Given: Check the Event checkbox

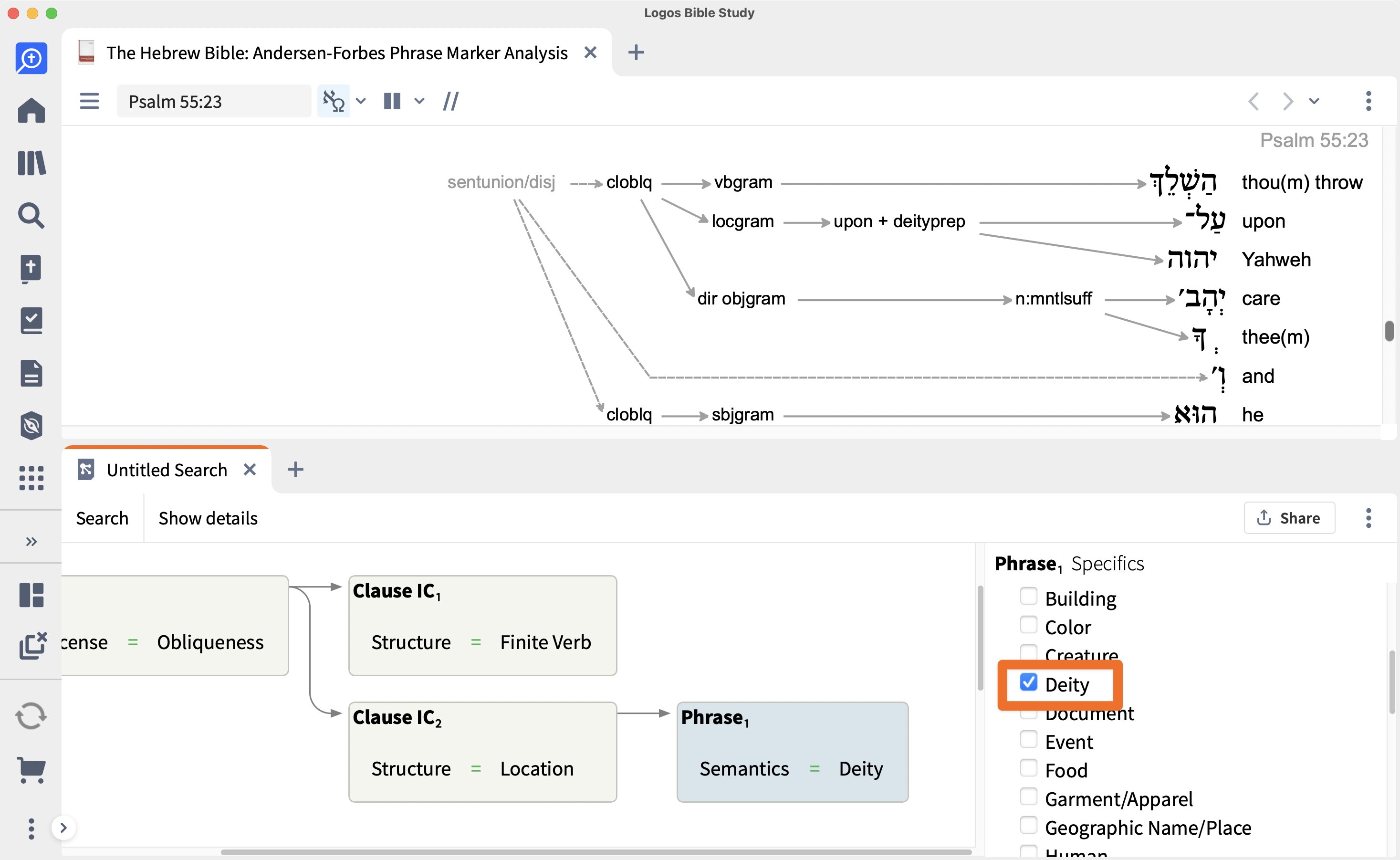Looking at the screenshot, I should 1028,739.
